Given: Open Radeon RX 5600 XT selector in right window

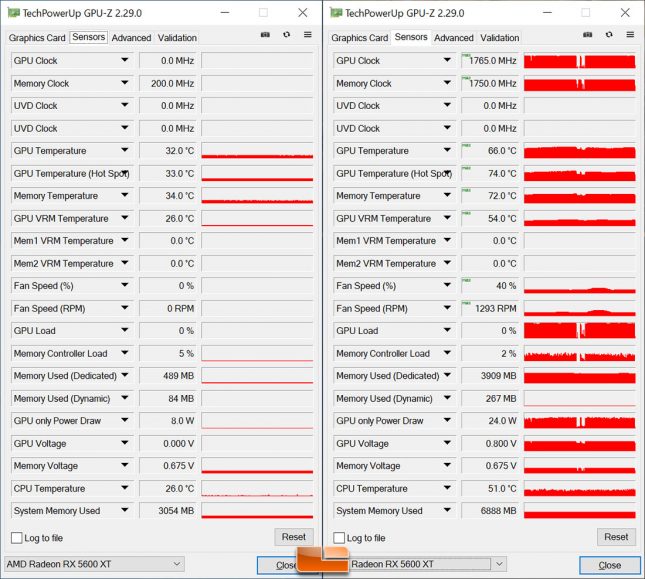Looking at the screenshot, I should click(428, 564).
